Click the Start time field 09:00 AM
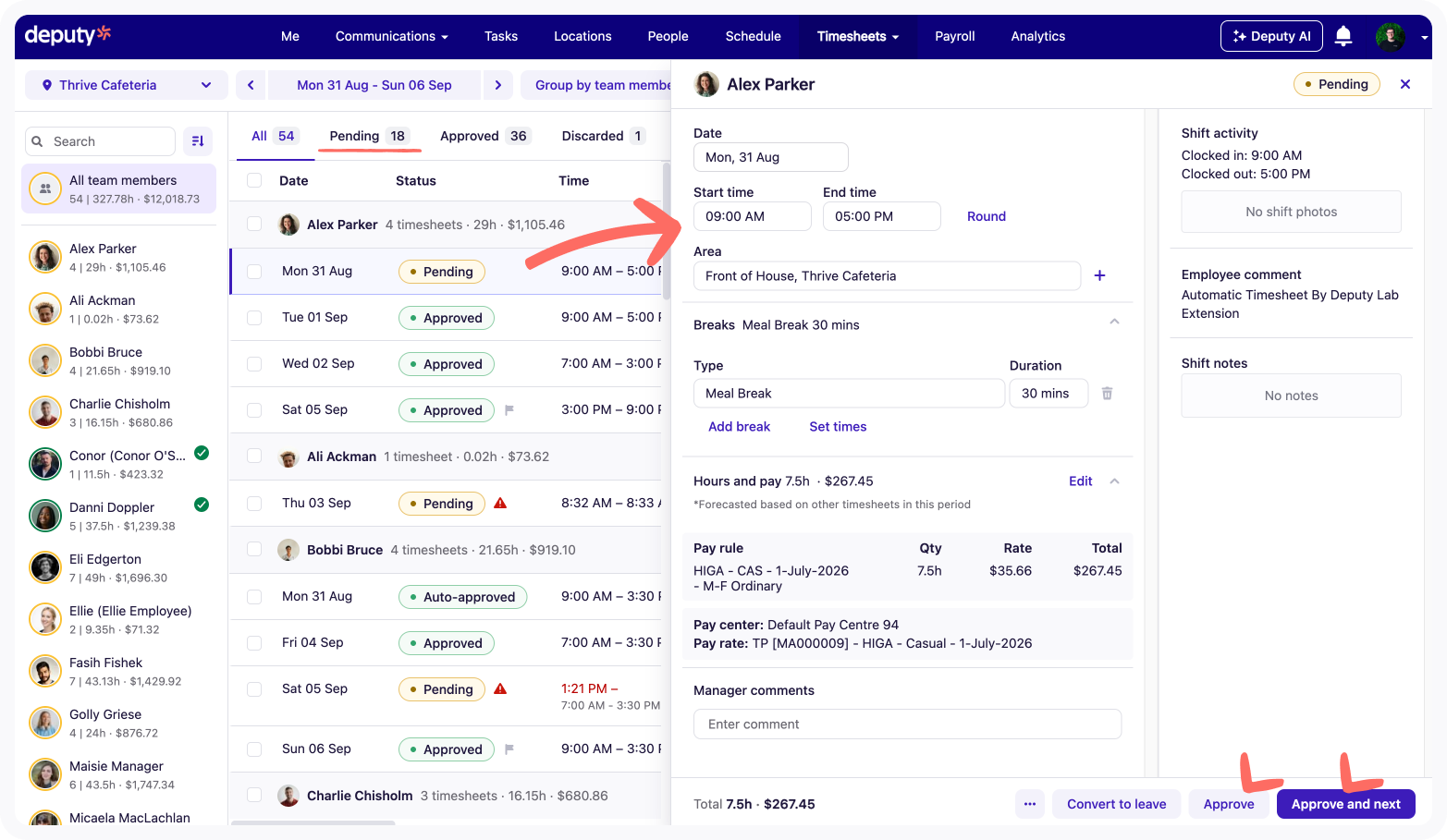 coord(753,216)
